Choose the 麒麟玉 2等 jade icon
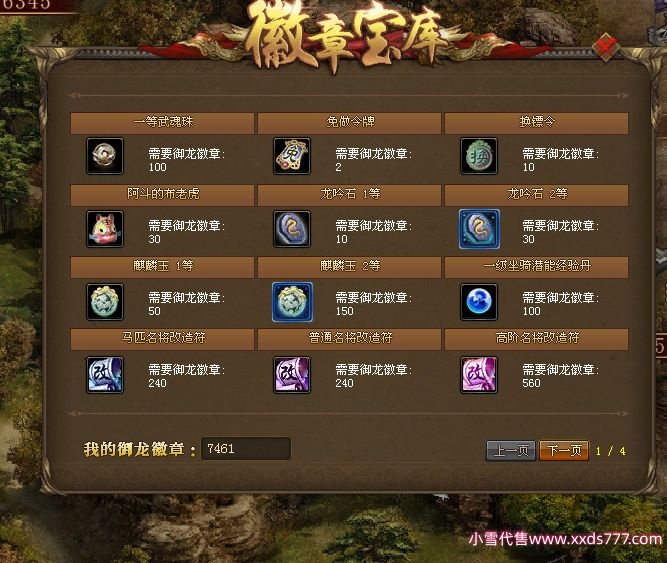The height and width of the screenshot is (563, 667). tap(292, 301)
